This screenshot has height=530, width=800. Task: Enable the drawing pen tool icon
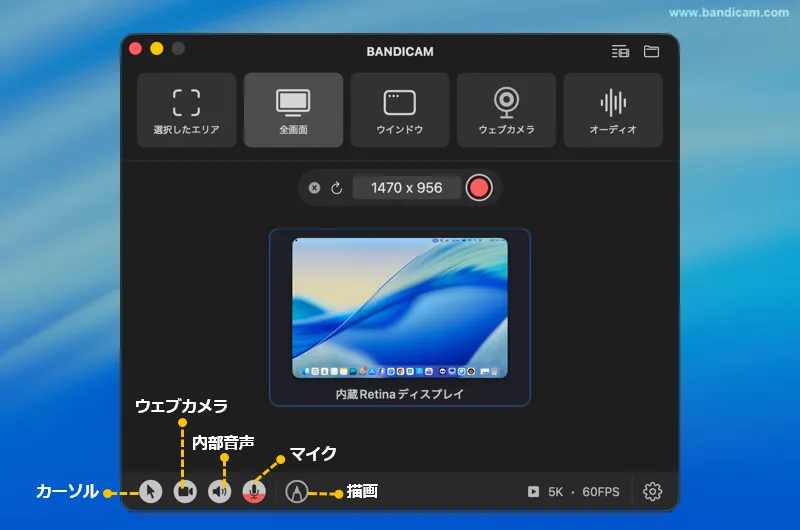coord(296,492)
